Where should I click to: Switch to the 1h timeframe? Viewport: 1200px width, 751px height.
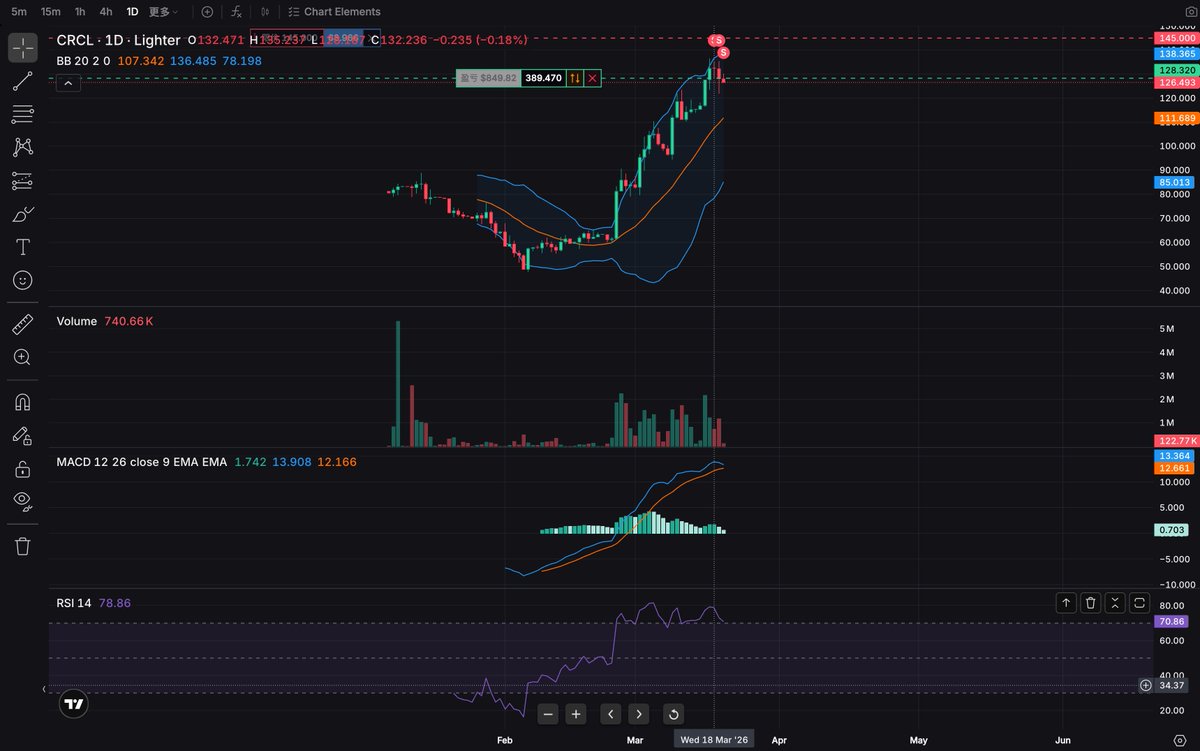click(80, 12)
